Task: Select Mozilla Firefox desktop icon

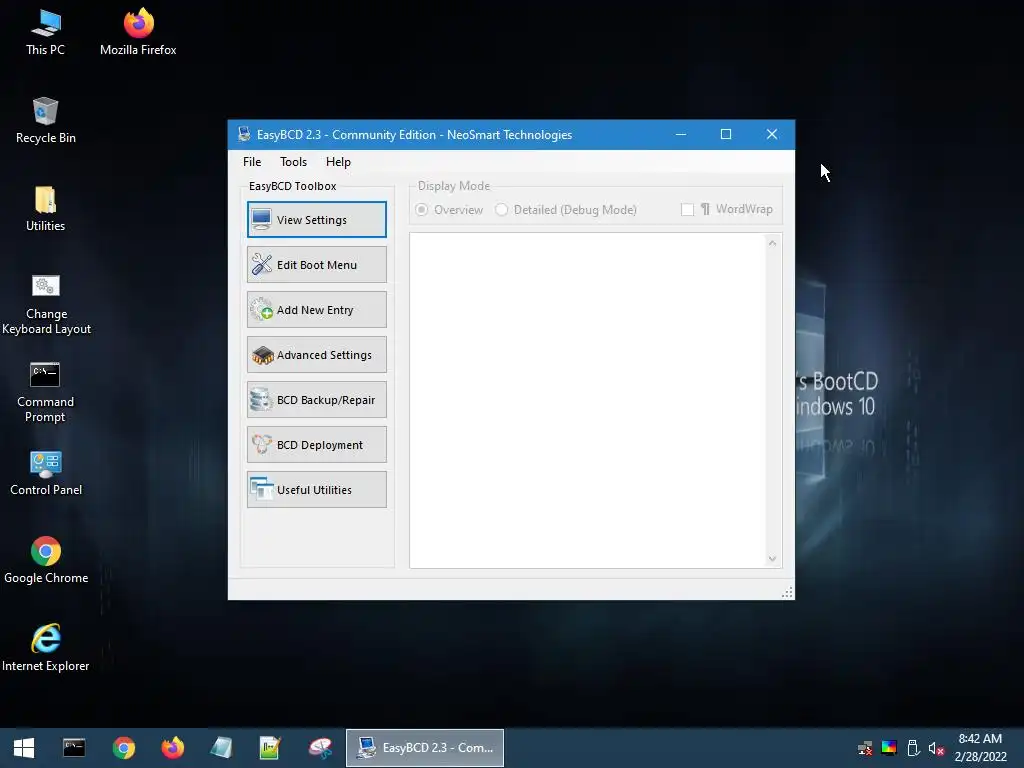Action: click(138, 33)
